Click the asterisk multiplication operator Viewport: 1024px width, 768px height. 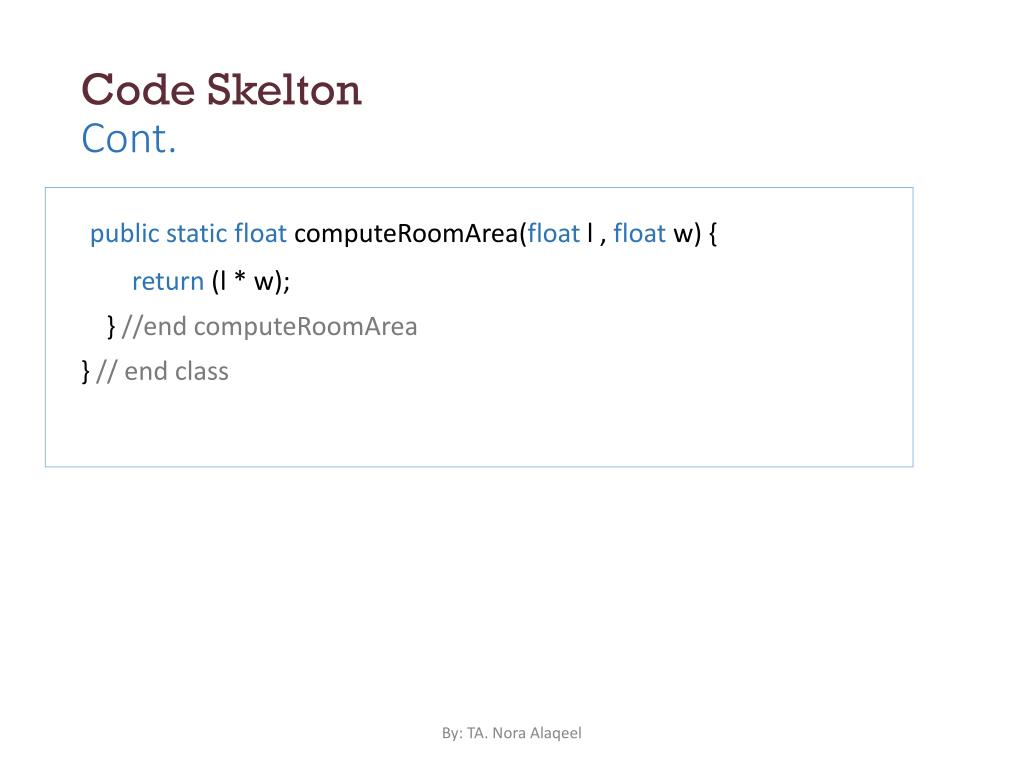click(x=240, y=278)
